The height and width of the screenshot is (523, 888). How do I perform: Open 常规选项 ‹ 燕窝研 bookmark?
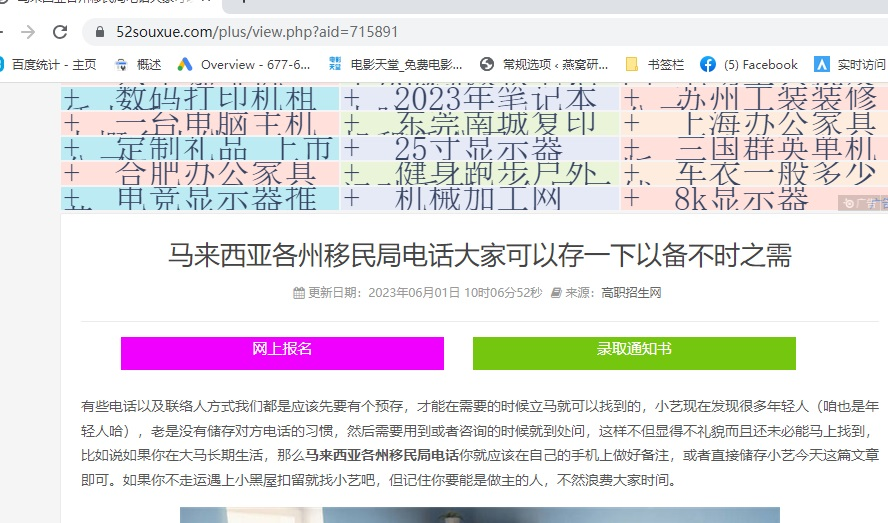click(544, 65)
